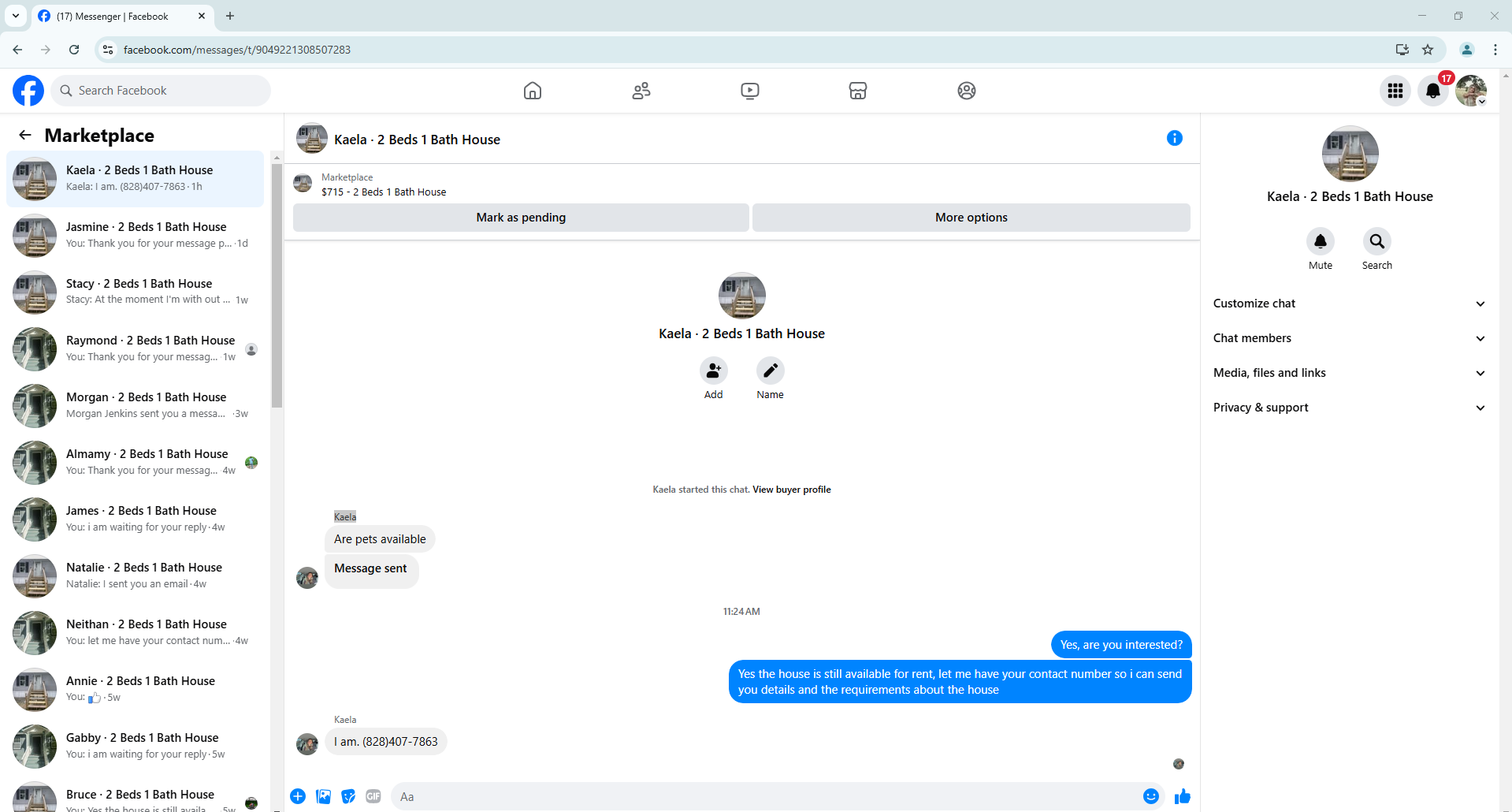Screen dimensions: 1512x812
Task: Open Stacy conversation in the list
Action: [136, 292]
